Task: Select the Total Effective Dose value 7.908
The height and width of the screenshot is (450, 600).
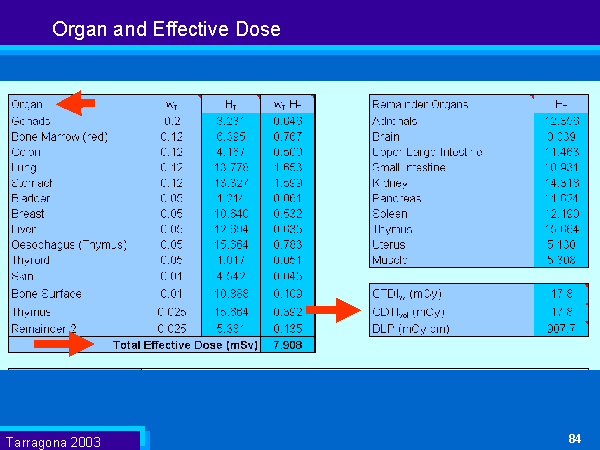Action: 286,346
